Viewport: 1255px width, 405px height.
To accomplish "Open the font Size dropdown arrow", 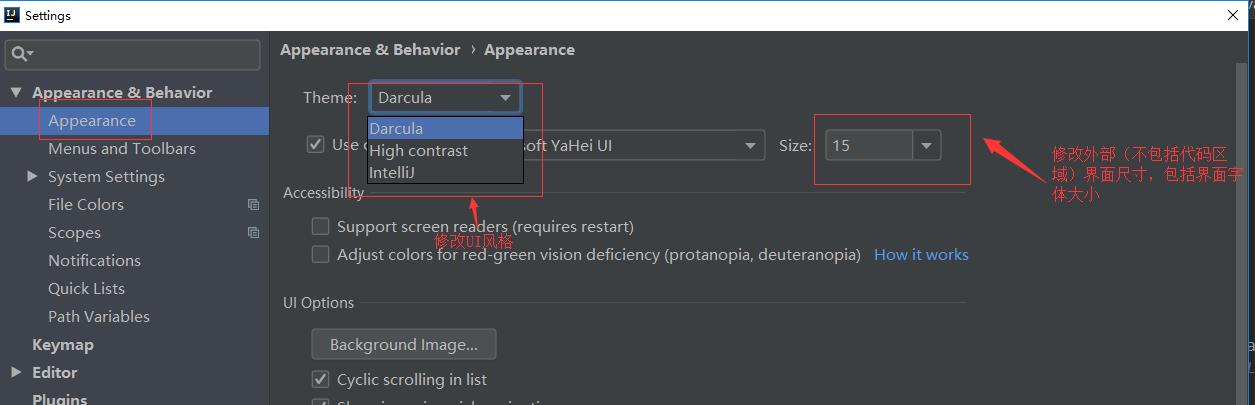I will point(926,146).
